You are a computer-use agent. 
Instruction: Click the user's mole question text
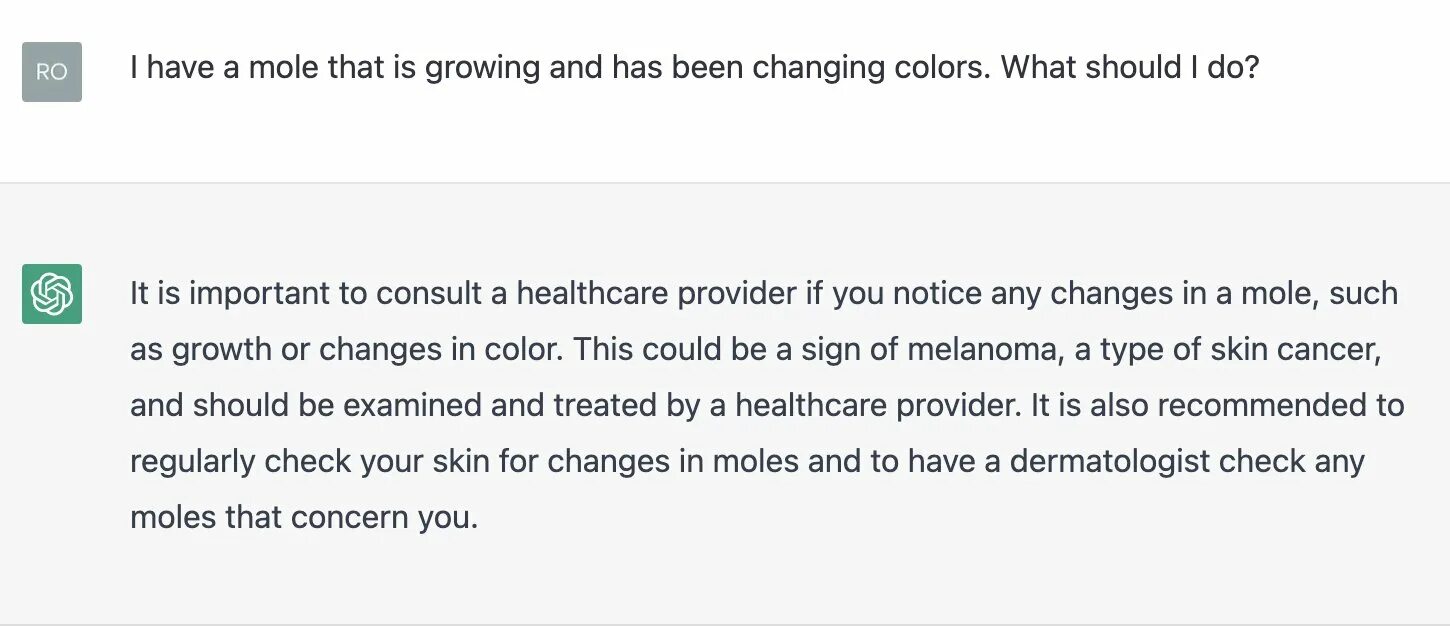[x=694, y=68]
